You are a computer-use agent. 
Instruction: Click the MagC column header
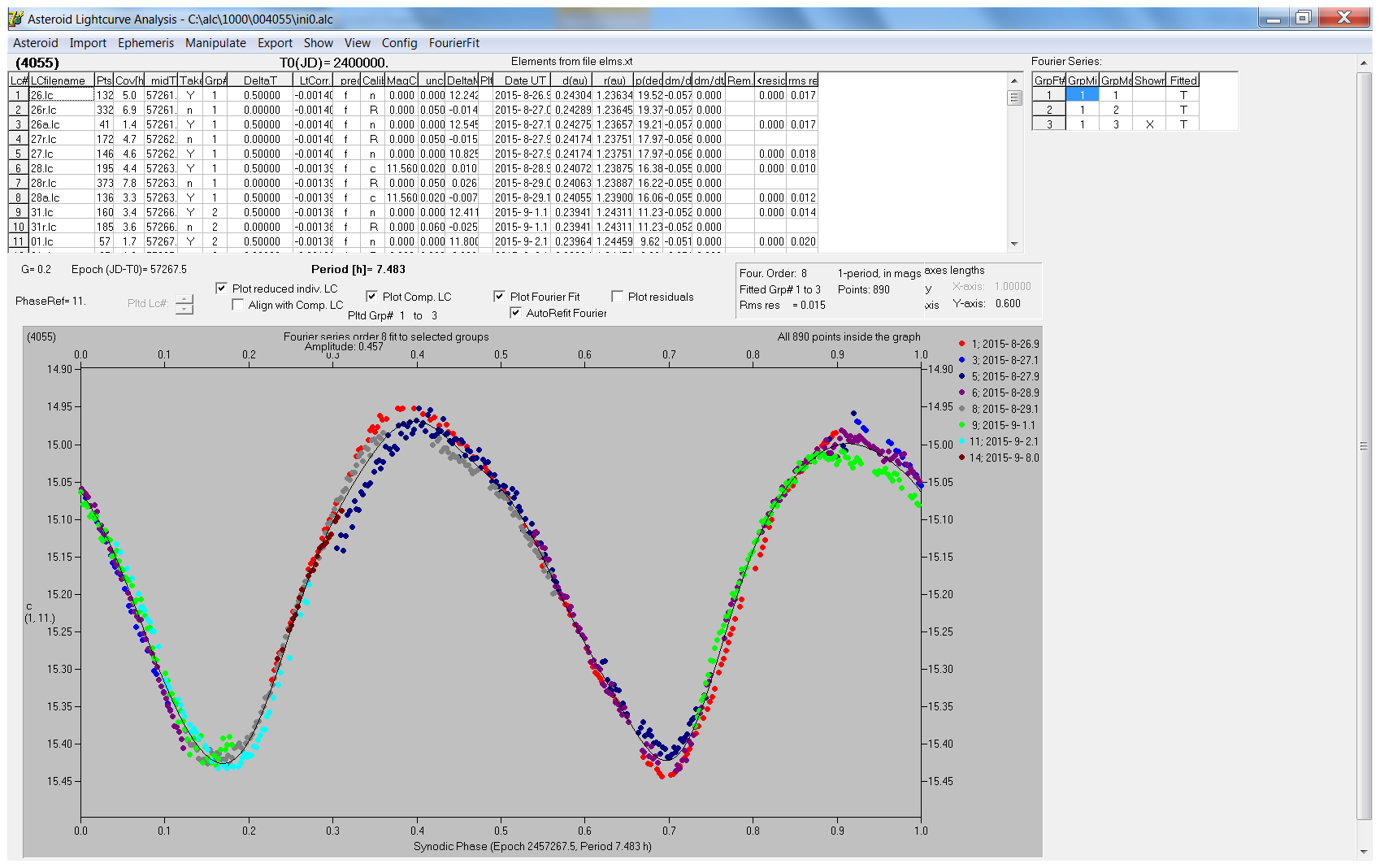[x=401, y=80]
